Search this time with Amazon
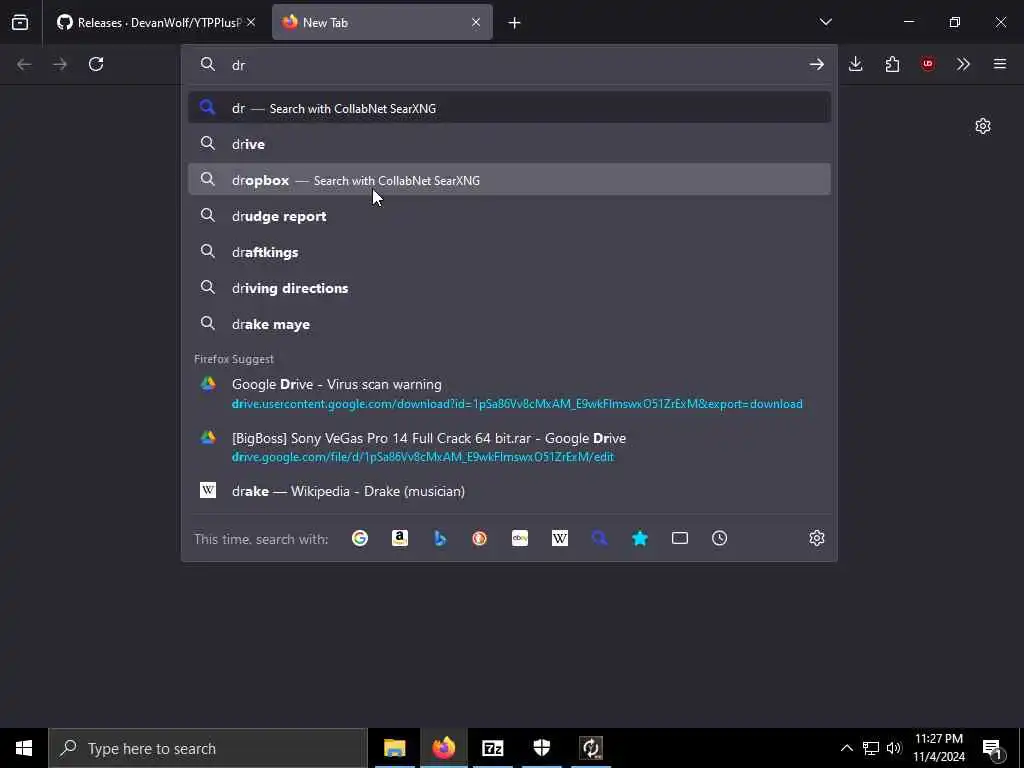The image size is (1024, 768). [400, 538]
